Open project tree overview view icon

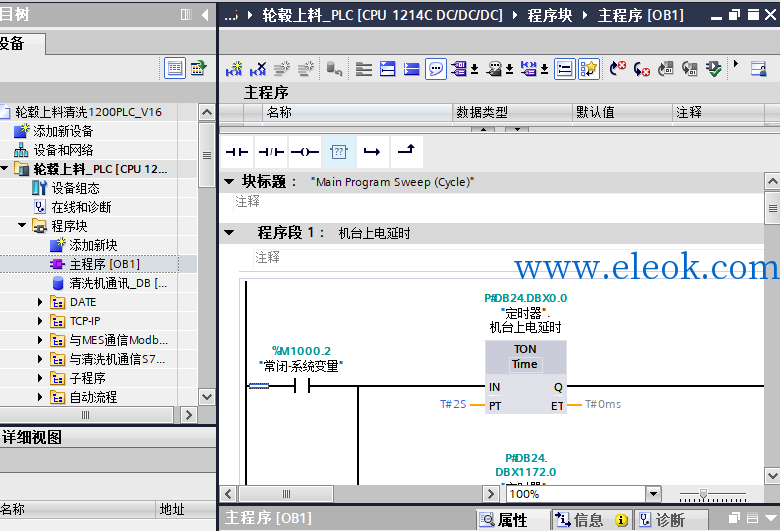point(198,68)
